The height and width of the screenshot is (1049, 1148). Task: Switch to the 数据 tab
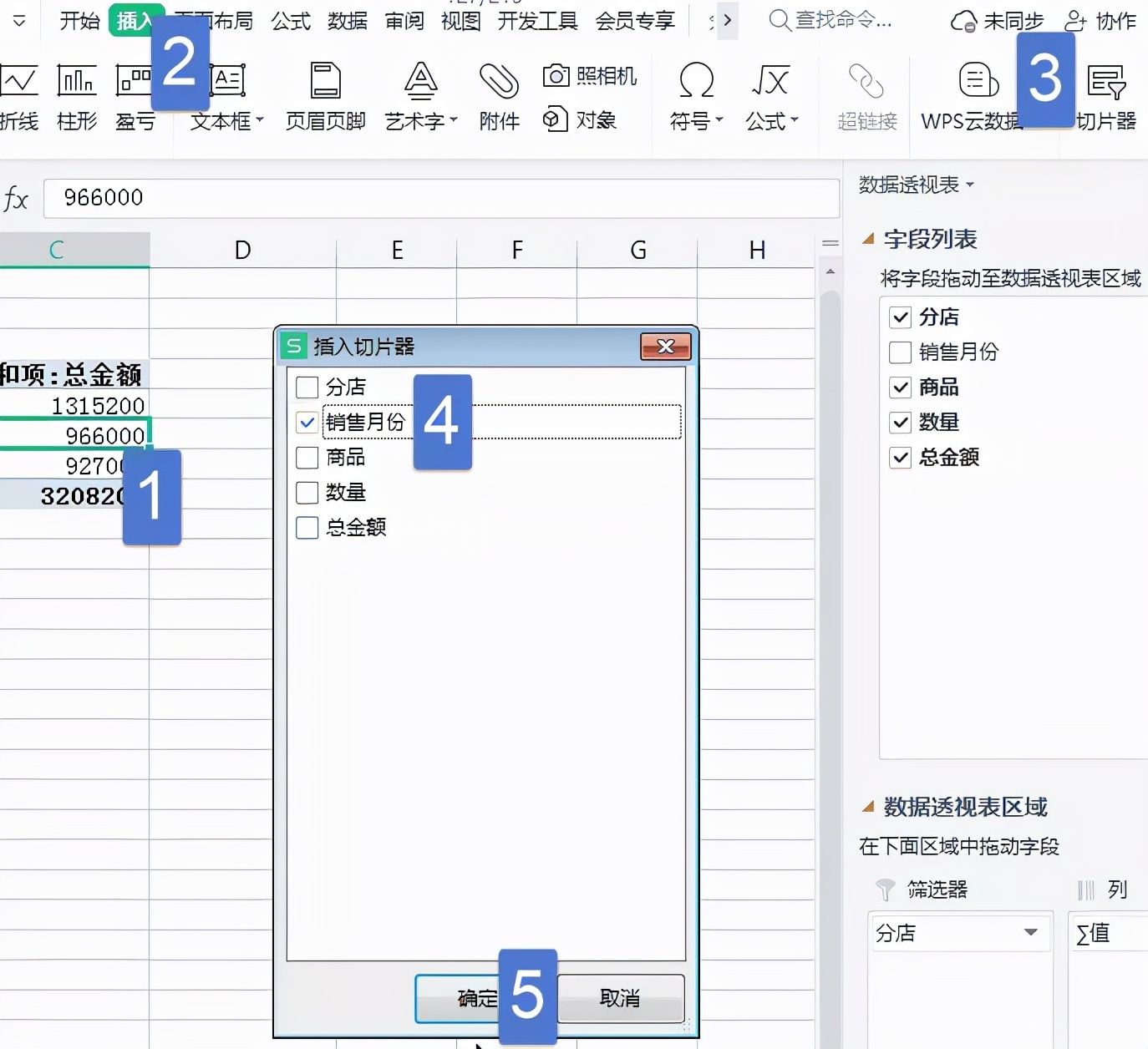tap(348, 21)
